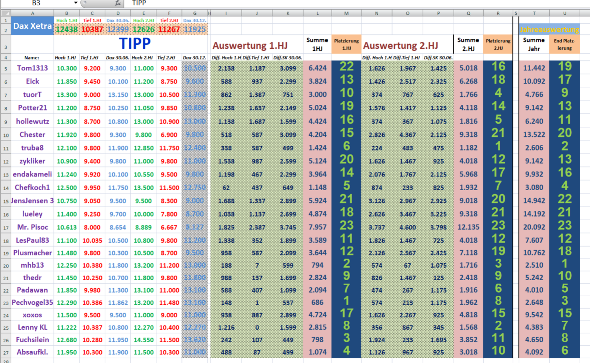Click Summe Jahr value 20.092
This screenshot has height=363, width=590.
click(534, 227)
